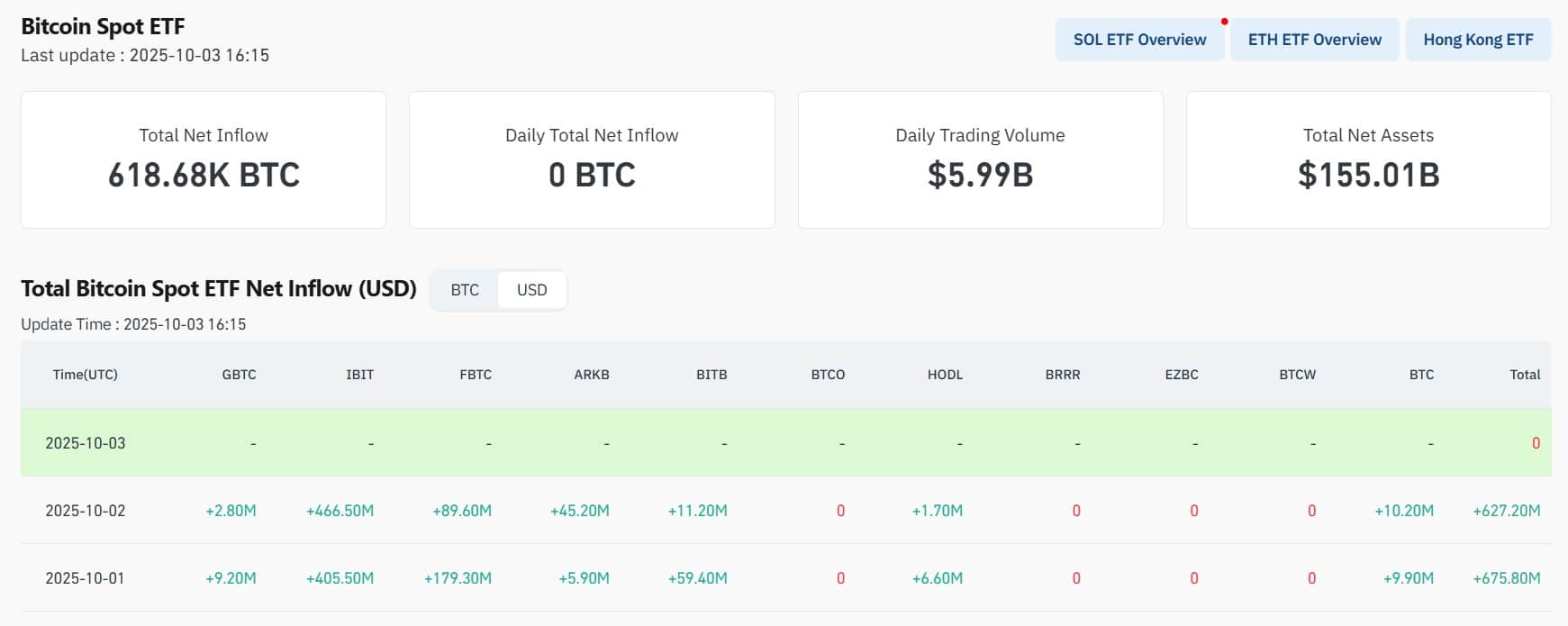The image size is (1568, 626).
Task: Click the +45.20M ARKB value
Action: tap(580, 511)
